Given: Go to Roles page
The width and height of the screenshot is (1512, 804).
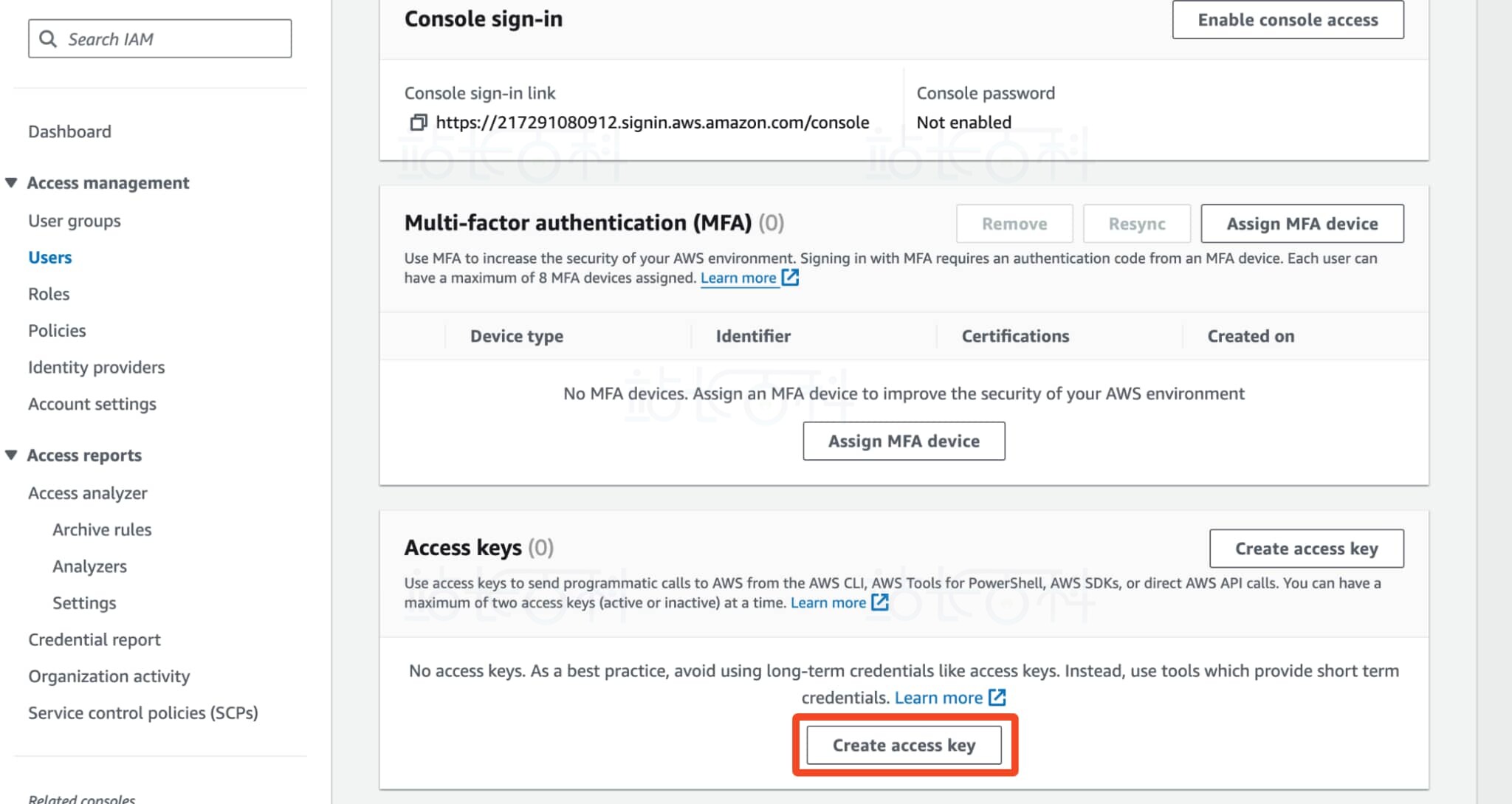Looking at the screenshot, I should coord(49,294).
